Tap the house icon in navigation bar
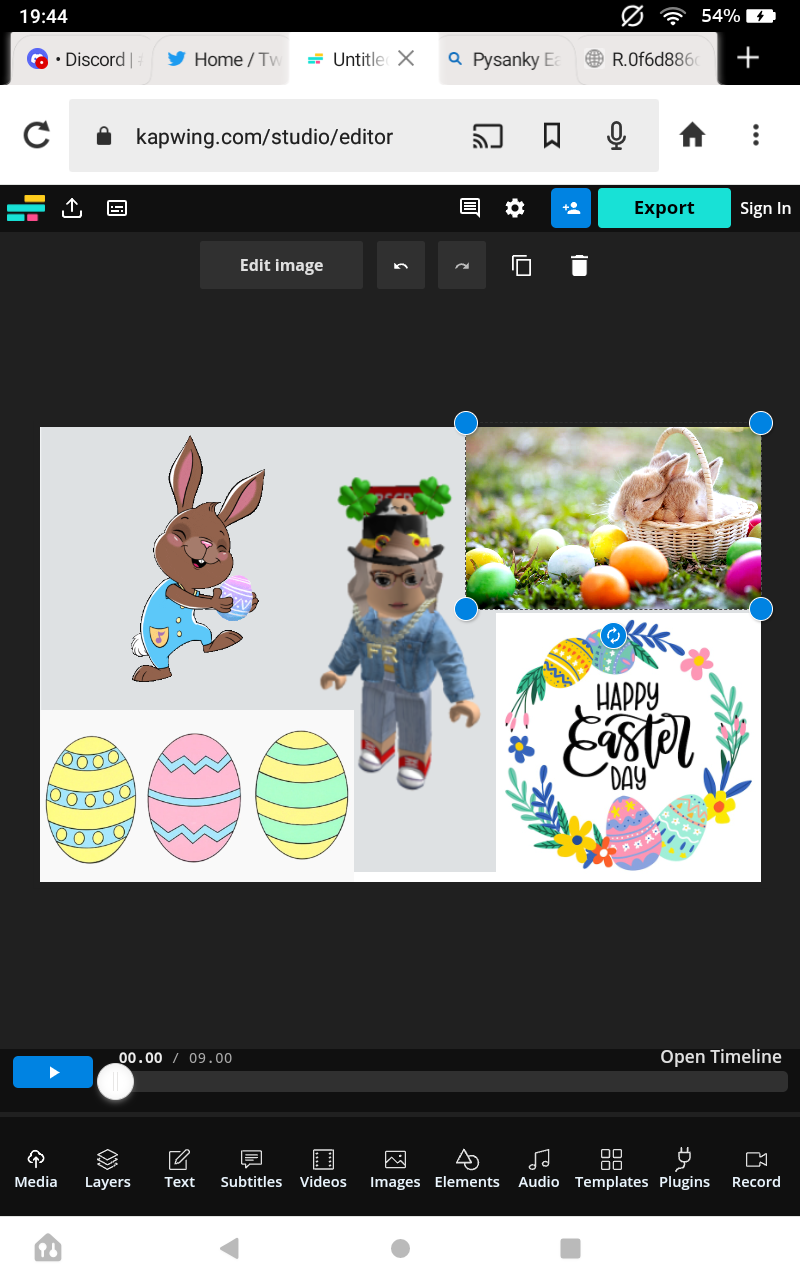This screenshot has height=1280, width=800. (x=48, y=1247)
